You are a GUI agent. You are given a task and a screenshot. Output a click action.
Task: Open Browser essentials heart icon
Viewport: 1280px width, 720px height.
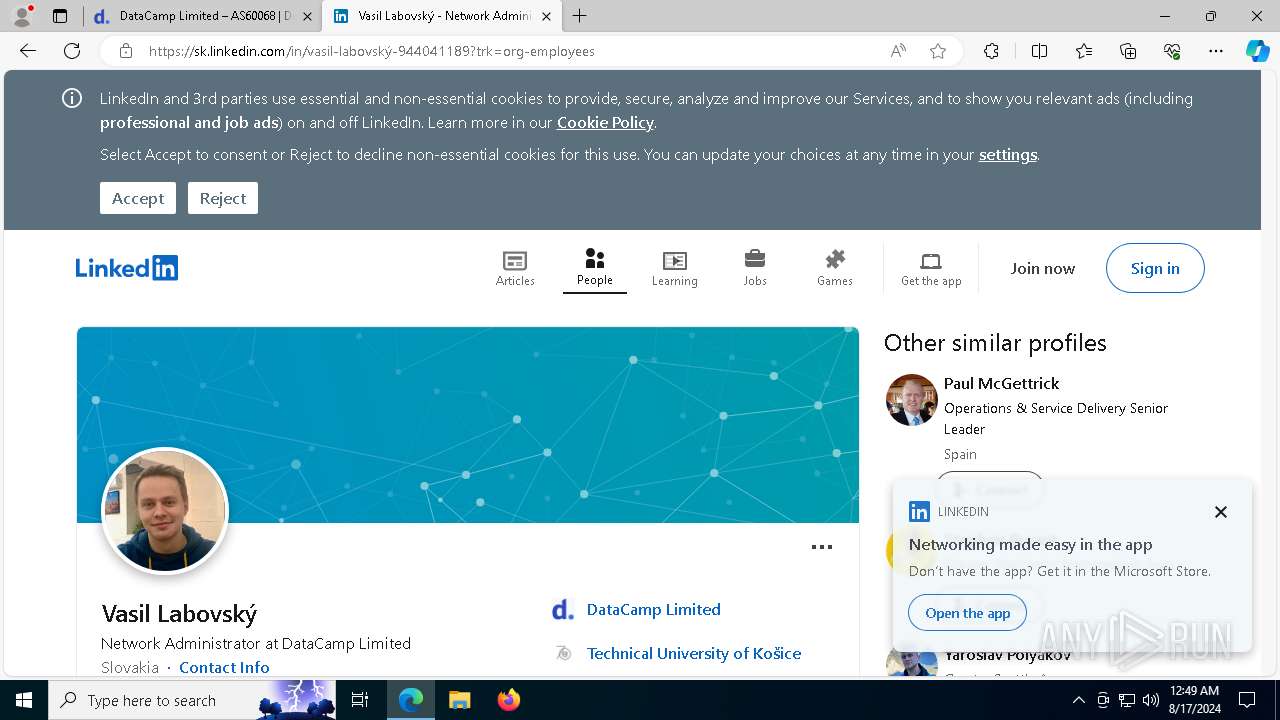point(1172,51)
